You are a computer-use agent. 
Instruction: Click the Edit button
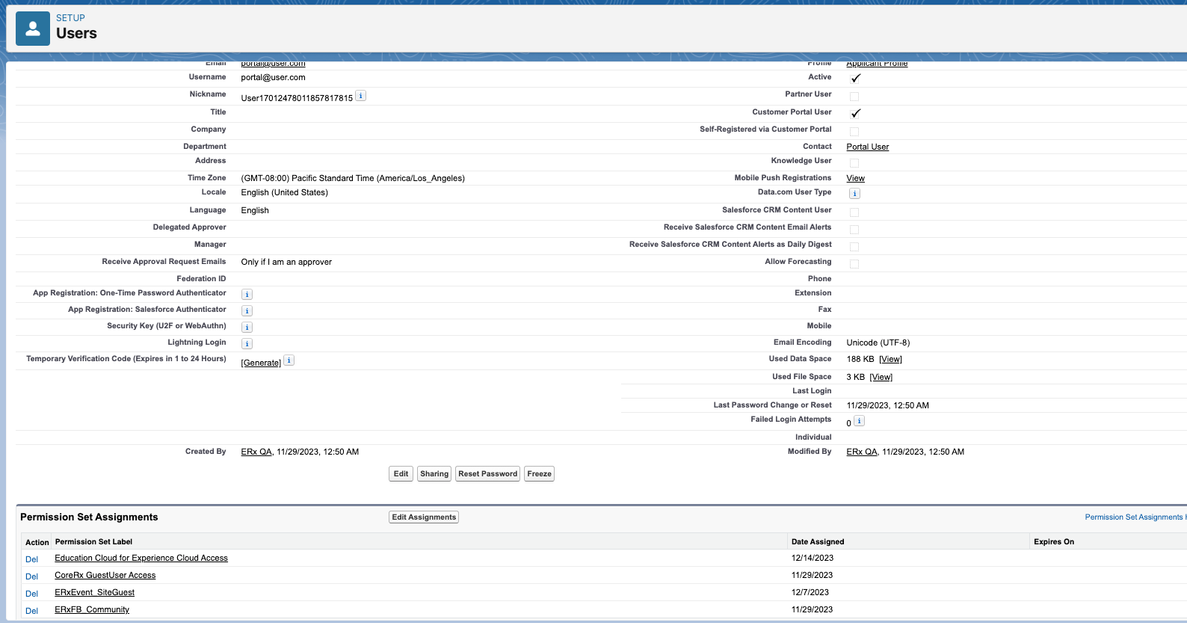point(400,474)
